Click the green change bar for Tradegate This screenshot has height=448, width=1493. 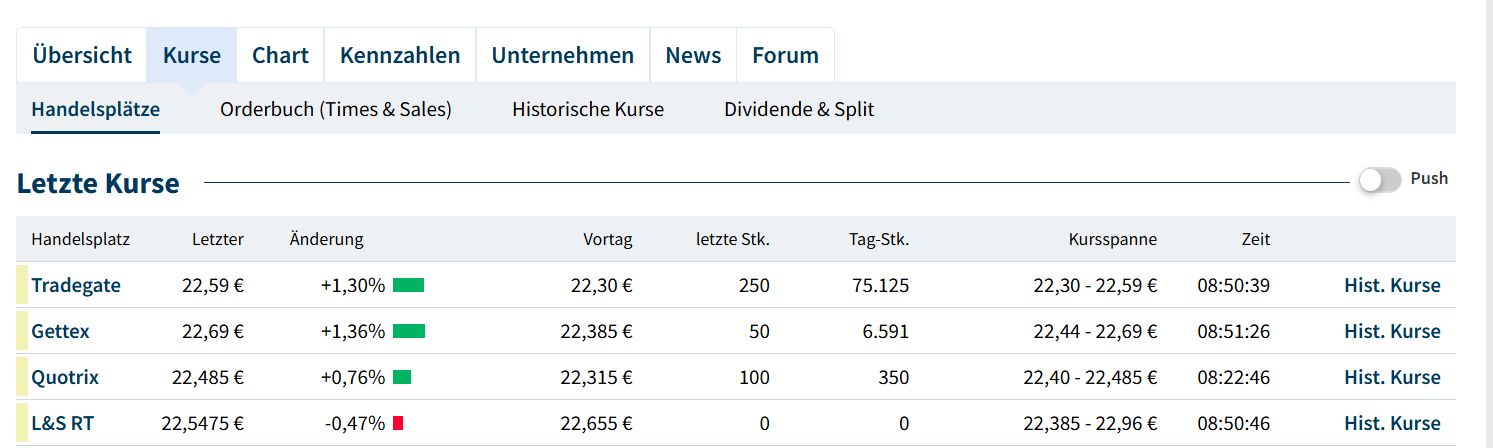click(408, 286)
